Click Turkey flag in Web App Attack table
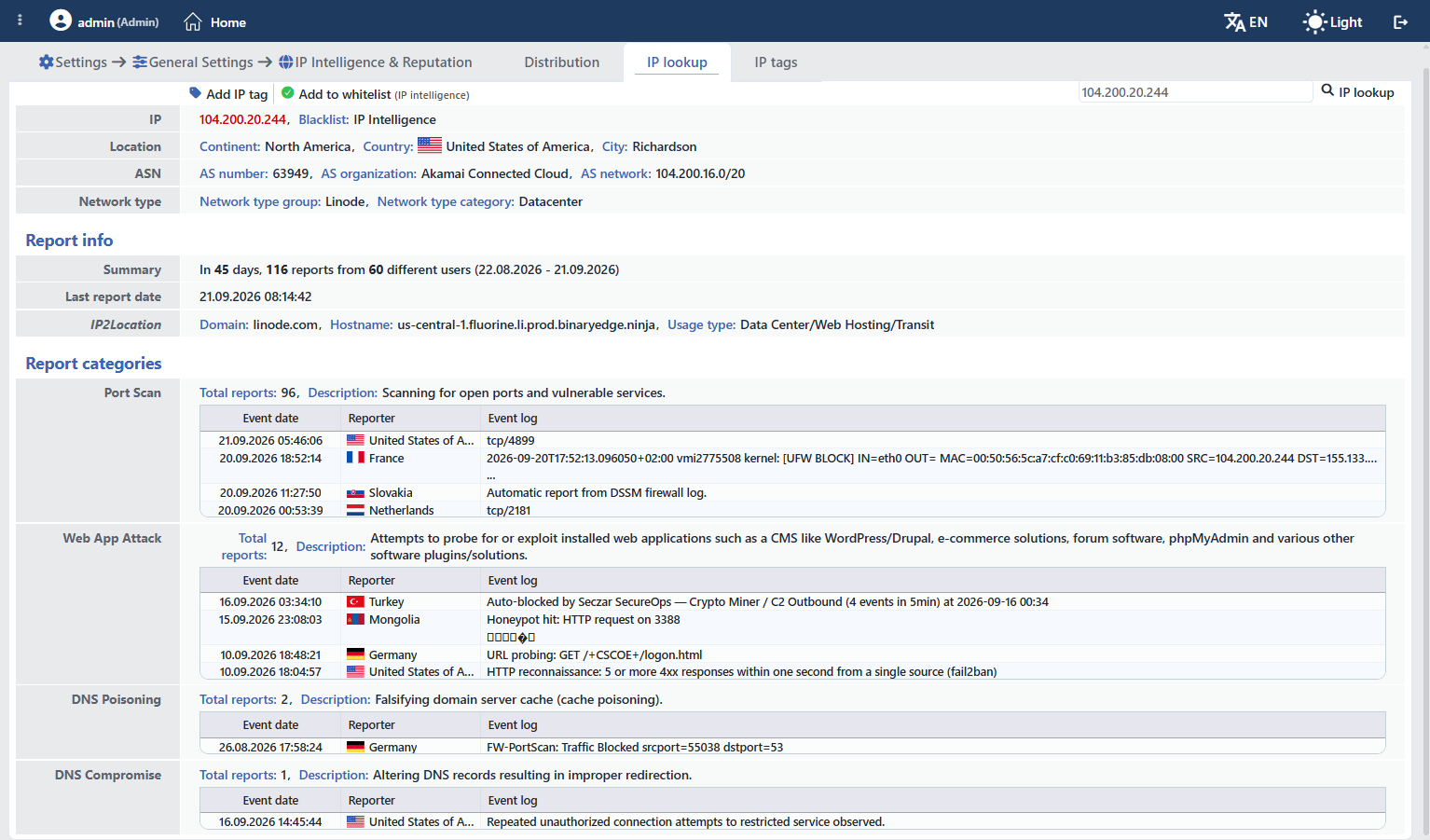This screenshot has width=1430, height=840. point(355,601)
